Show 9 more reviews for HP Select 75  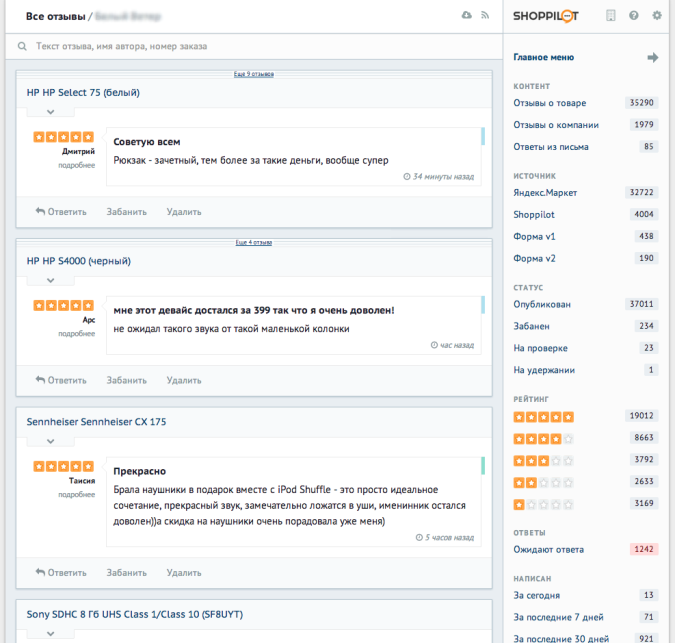tap(254, 74)
